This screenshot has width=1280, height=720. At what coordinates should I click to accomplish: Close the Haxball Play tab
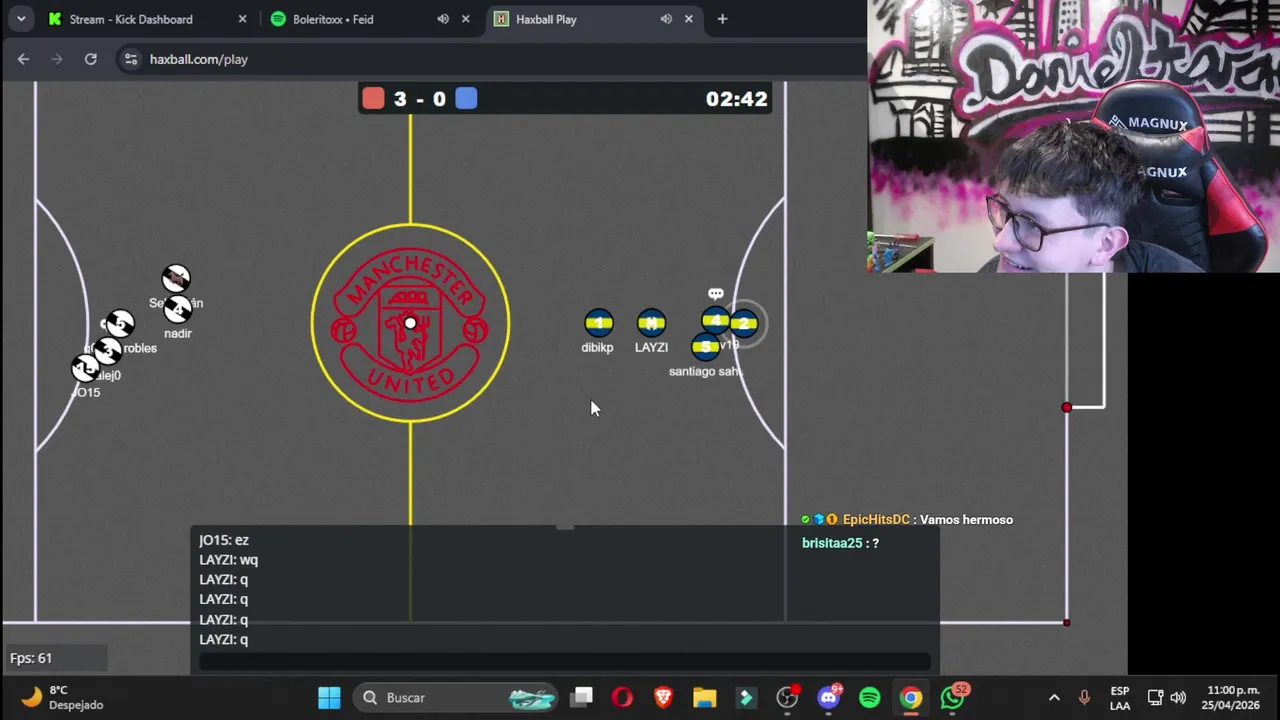click(x=689, y=19)
